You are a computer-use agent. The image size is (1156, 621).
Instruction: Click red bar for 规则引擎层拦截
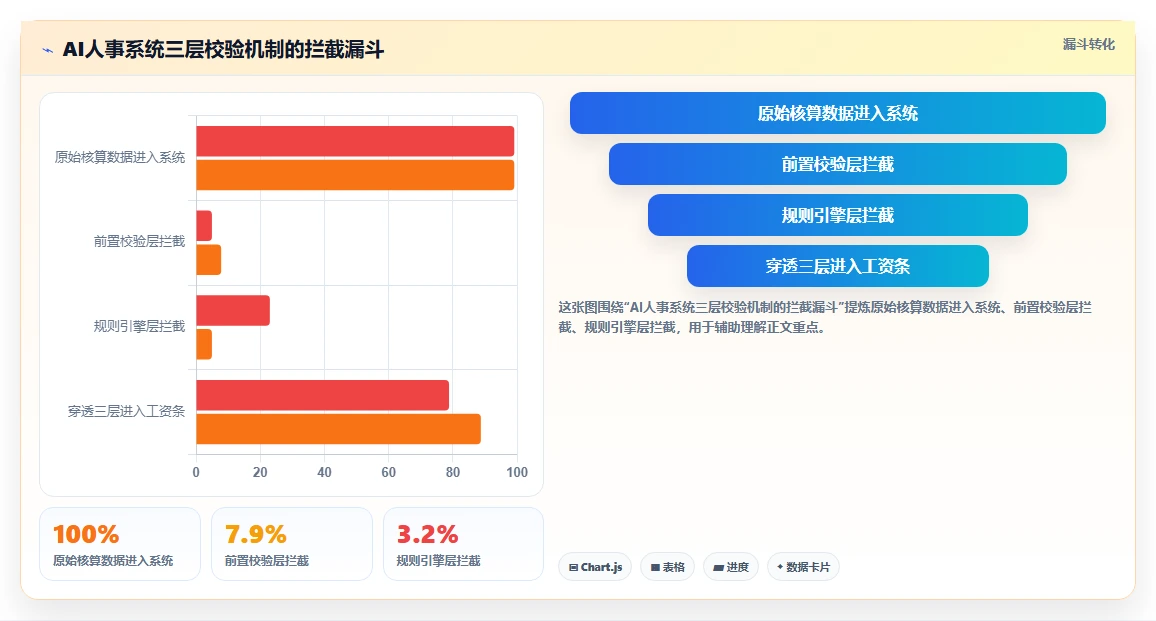point(233,310)
